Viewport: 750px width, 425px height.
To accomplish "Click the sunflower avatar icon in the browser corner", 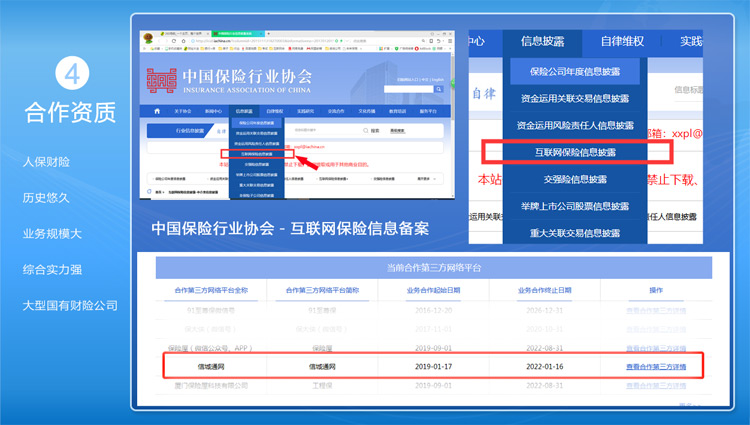I will (148, 38).
